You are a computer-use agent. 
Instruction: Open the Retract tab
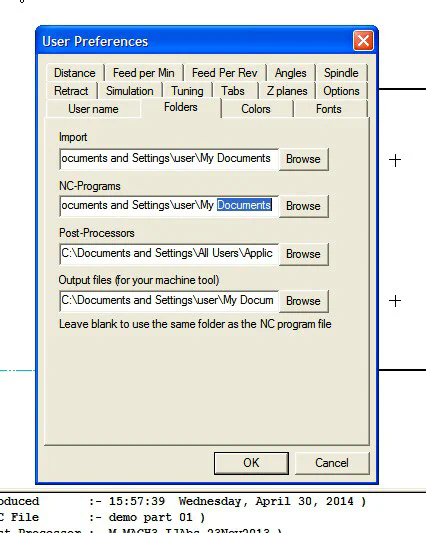(71, 91)
